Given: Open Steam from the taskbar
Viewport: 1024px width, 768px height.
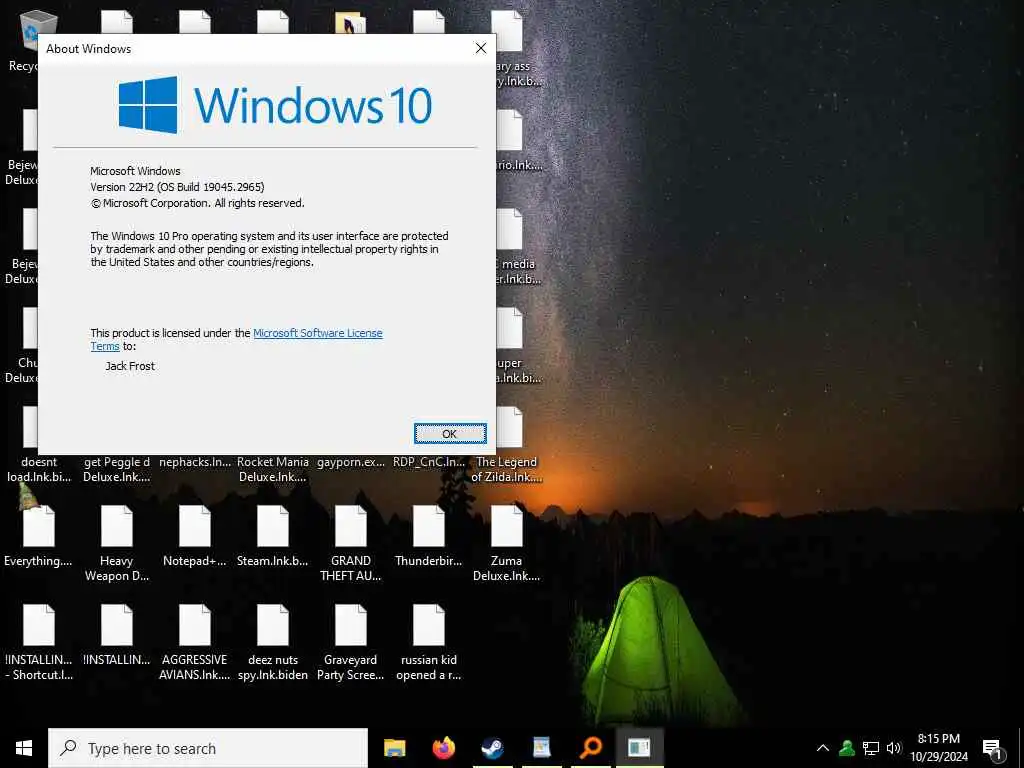Looking at the screenshot, I should pos(492,748).
